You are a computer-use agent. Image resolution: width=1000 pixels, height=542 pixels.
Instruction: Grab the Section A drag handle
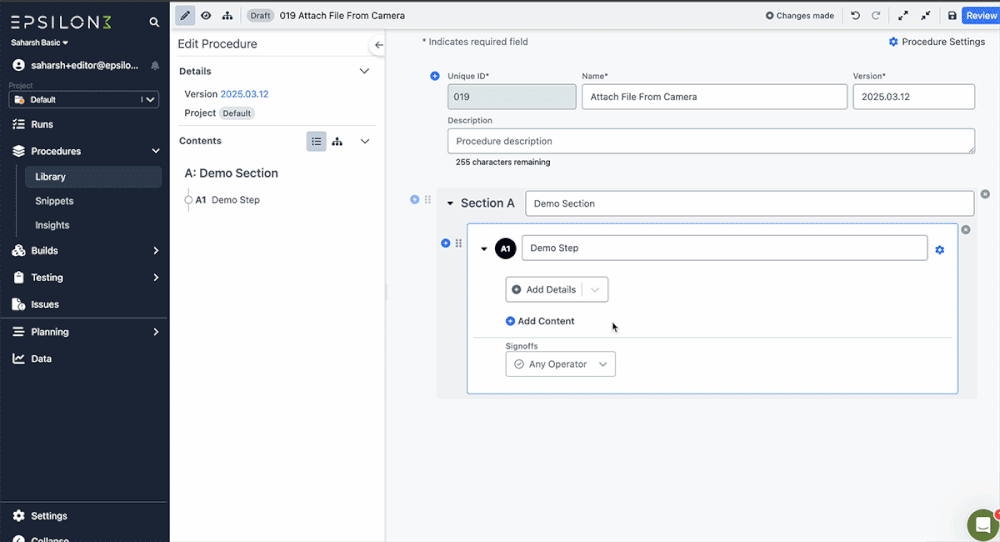click(428, 200)
